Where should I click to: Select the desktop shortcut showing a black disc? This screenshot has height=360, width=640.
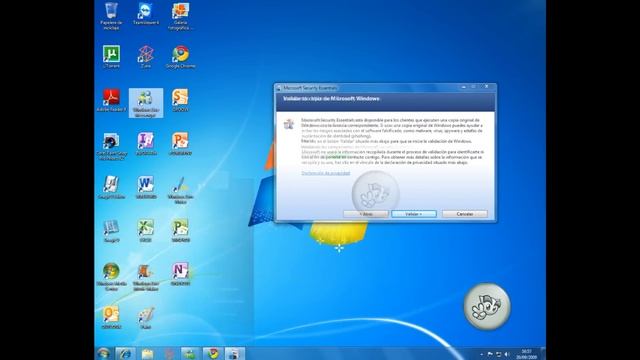[111, 146]
